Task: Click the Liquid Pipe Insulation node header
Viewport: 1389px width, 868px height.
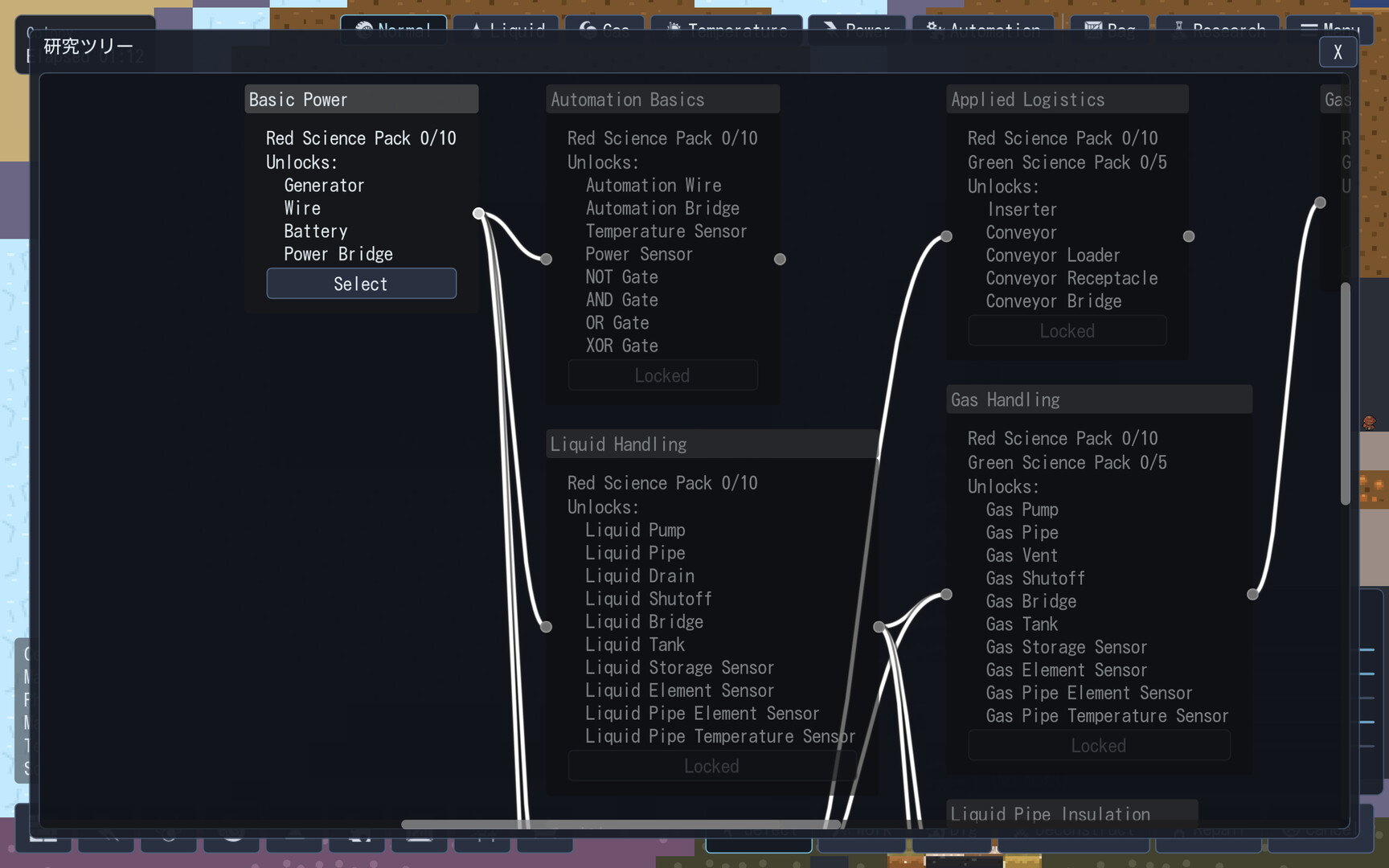Action: (x=1071, y=813)
